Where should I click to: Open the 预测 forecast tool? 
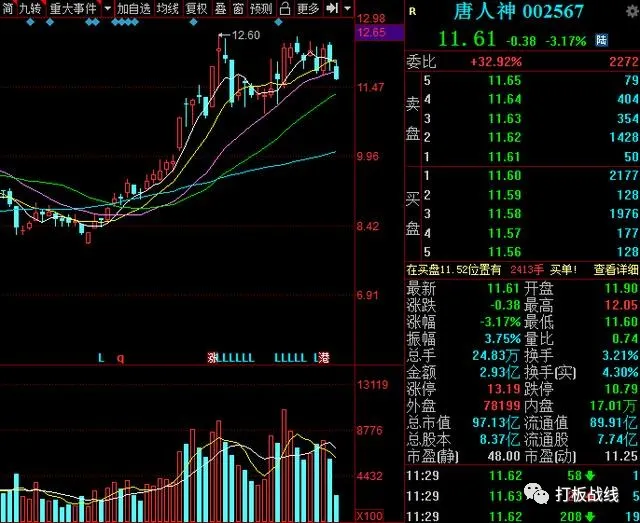point(261,8)
